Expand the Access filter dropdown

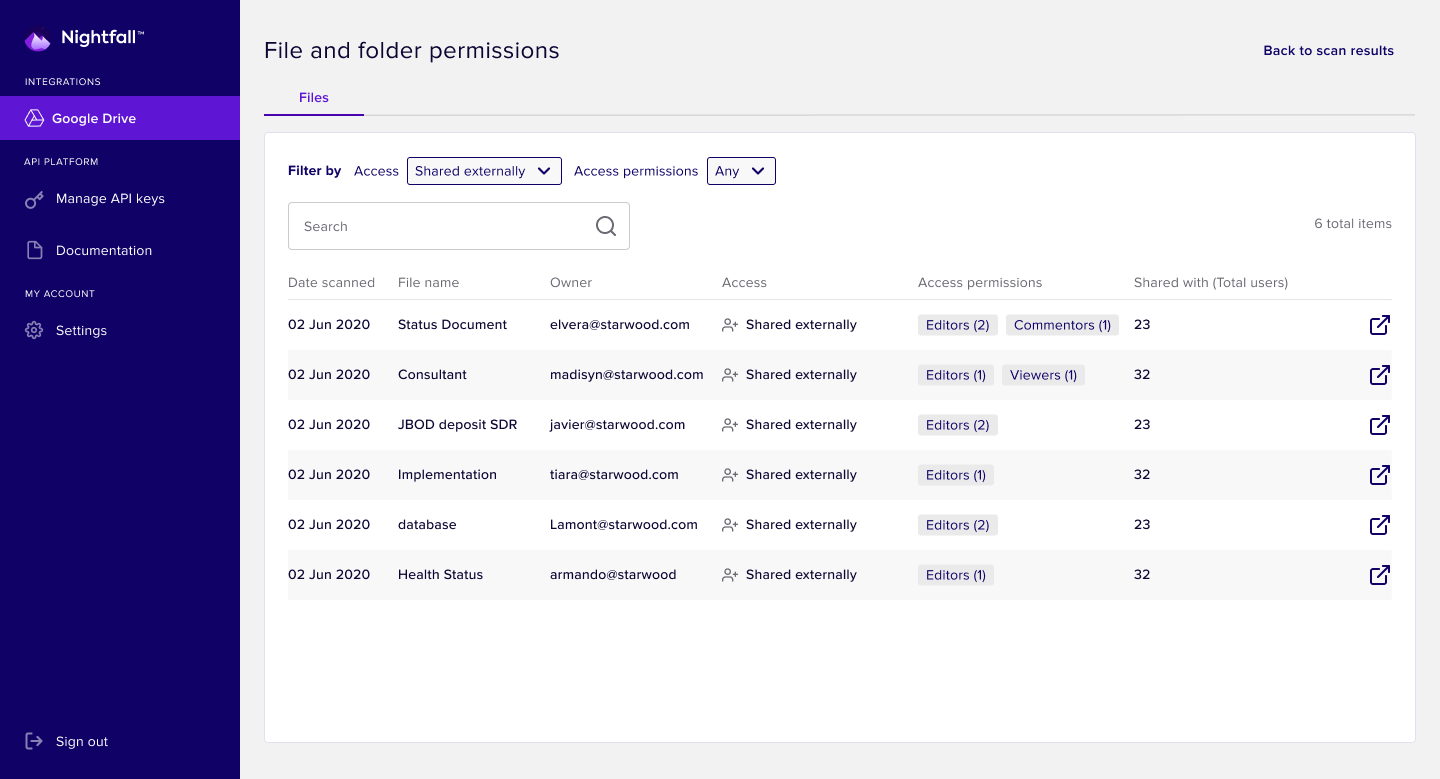pyautogui.click(x=484, y=171)
